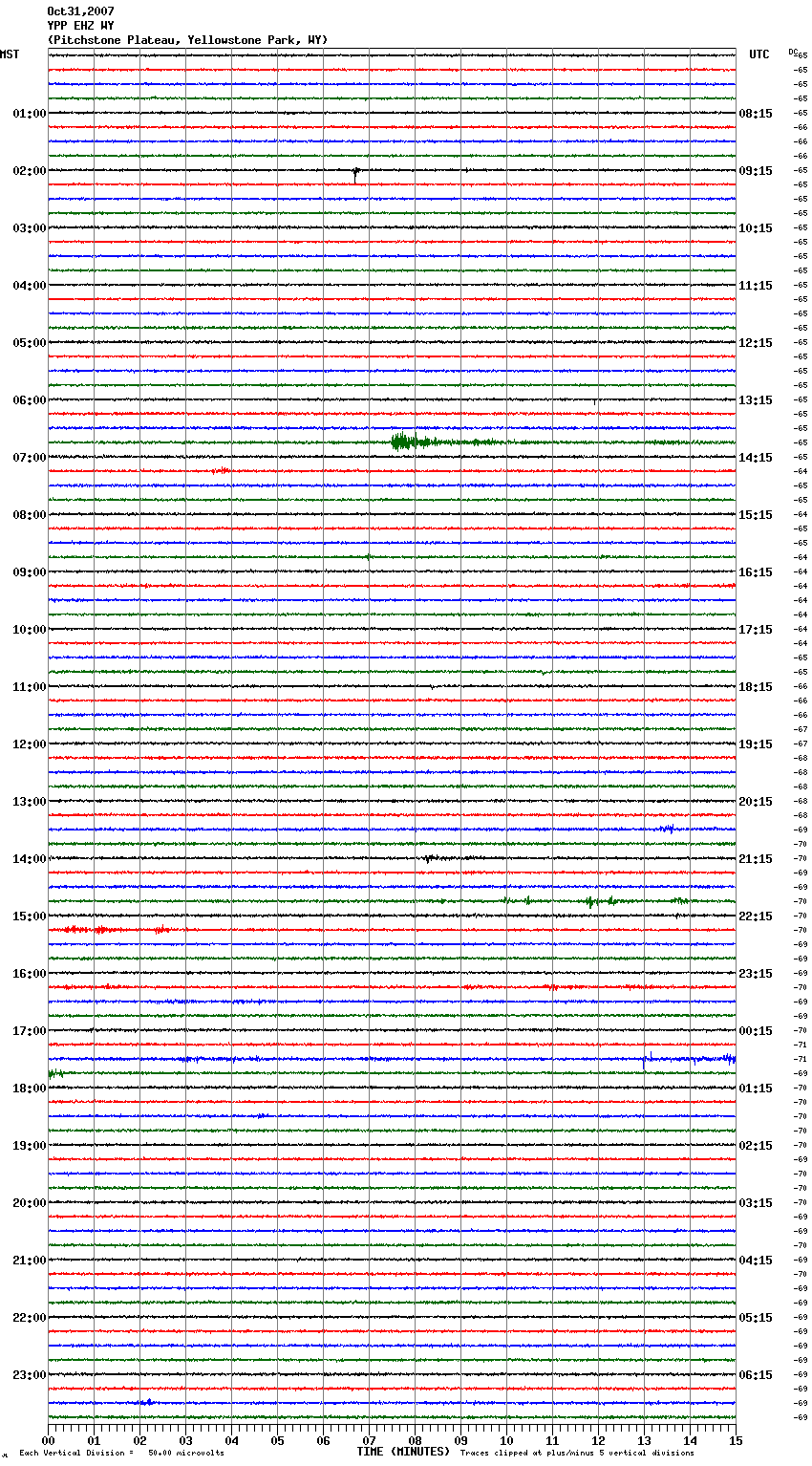Click the "UTC" time zone label

coord(759,54)
